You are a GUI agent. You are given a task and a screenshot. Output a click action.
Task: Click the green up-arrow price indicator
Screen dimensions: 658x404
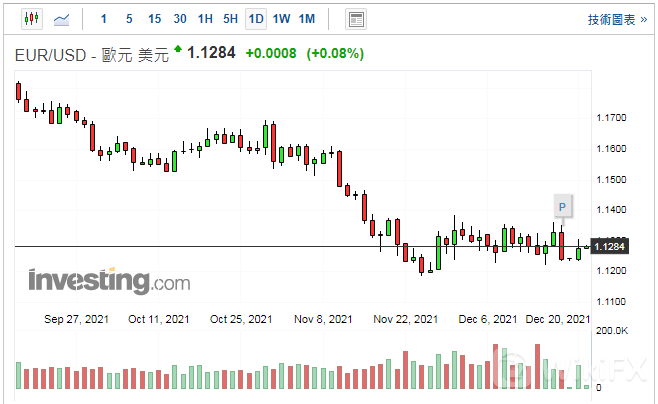tap(178, 49)
